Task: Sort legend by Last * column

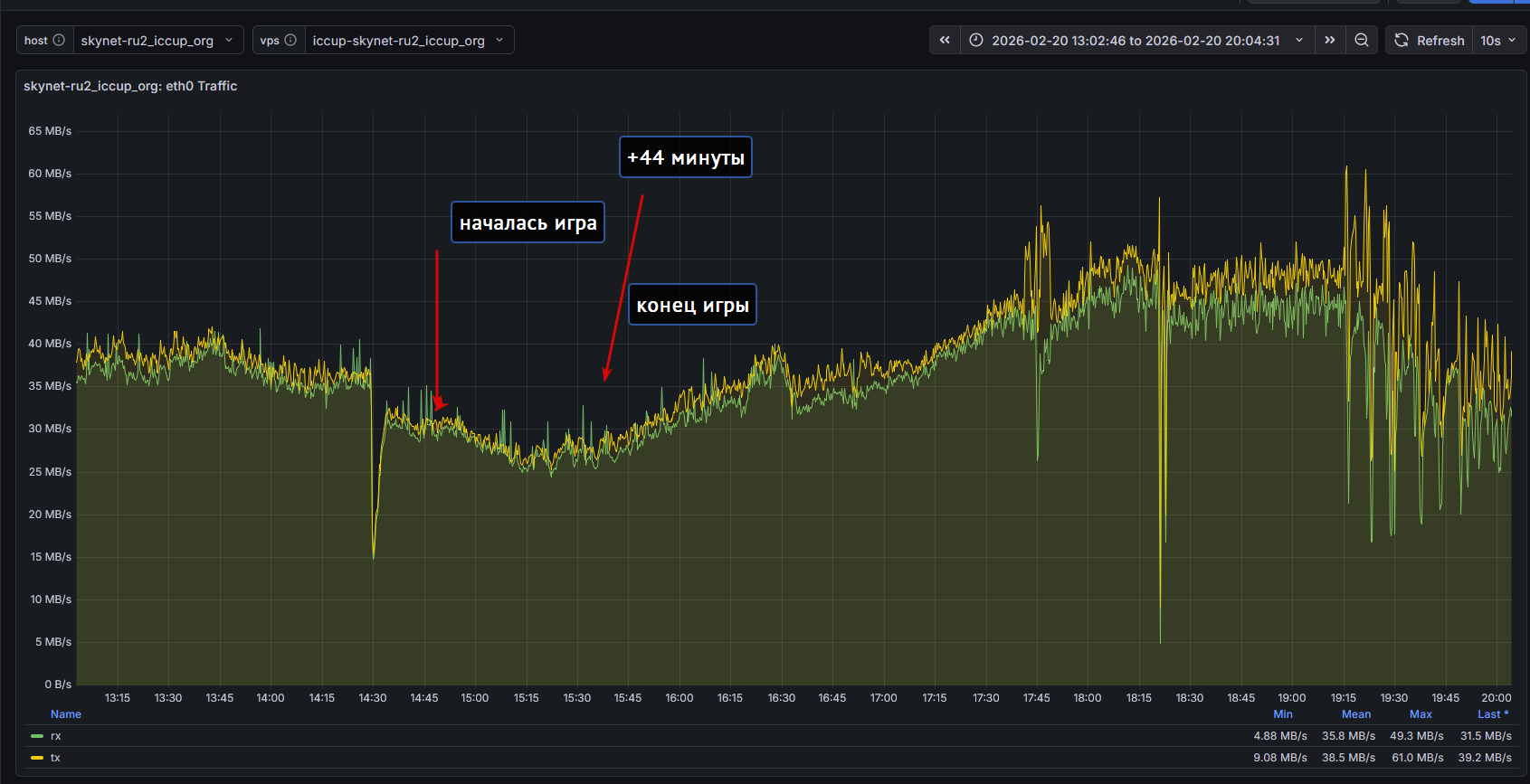Action: 1493,714
